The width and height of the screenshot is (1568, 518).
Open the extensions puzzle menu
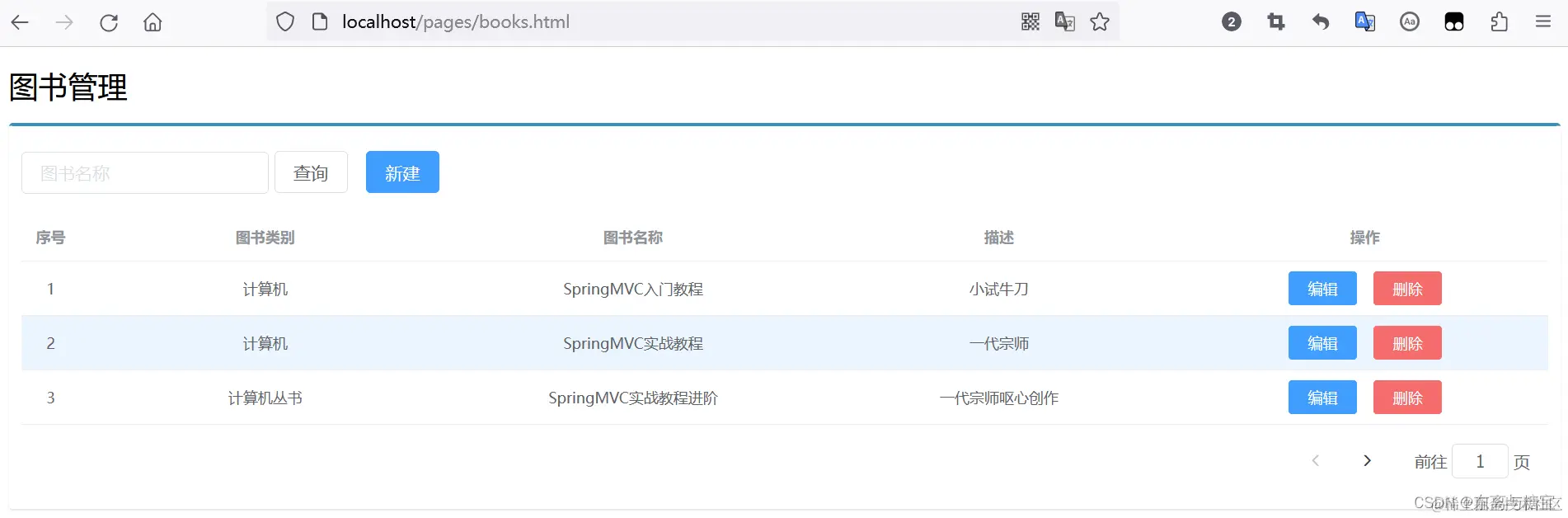[1499, 22]
